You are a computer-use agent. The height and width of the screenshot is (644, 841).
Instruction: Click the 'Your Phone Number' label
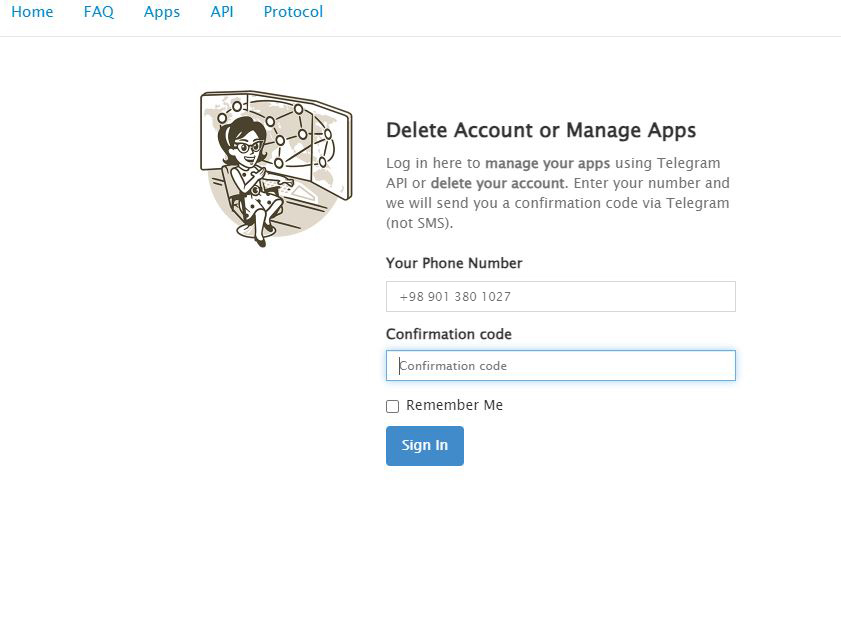tap(454, 263)
